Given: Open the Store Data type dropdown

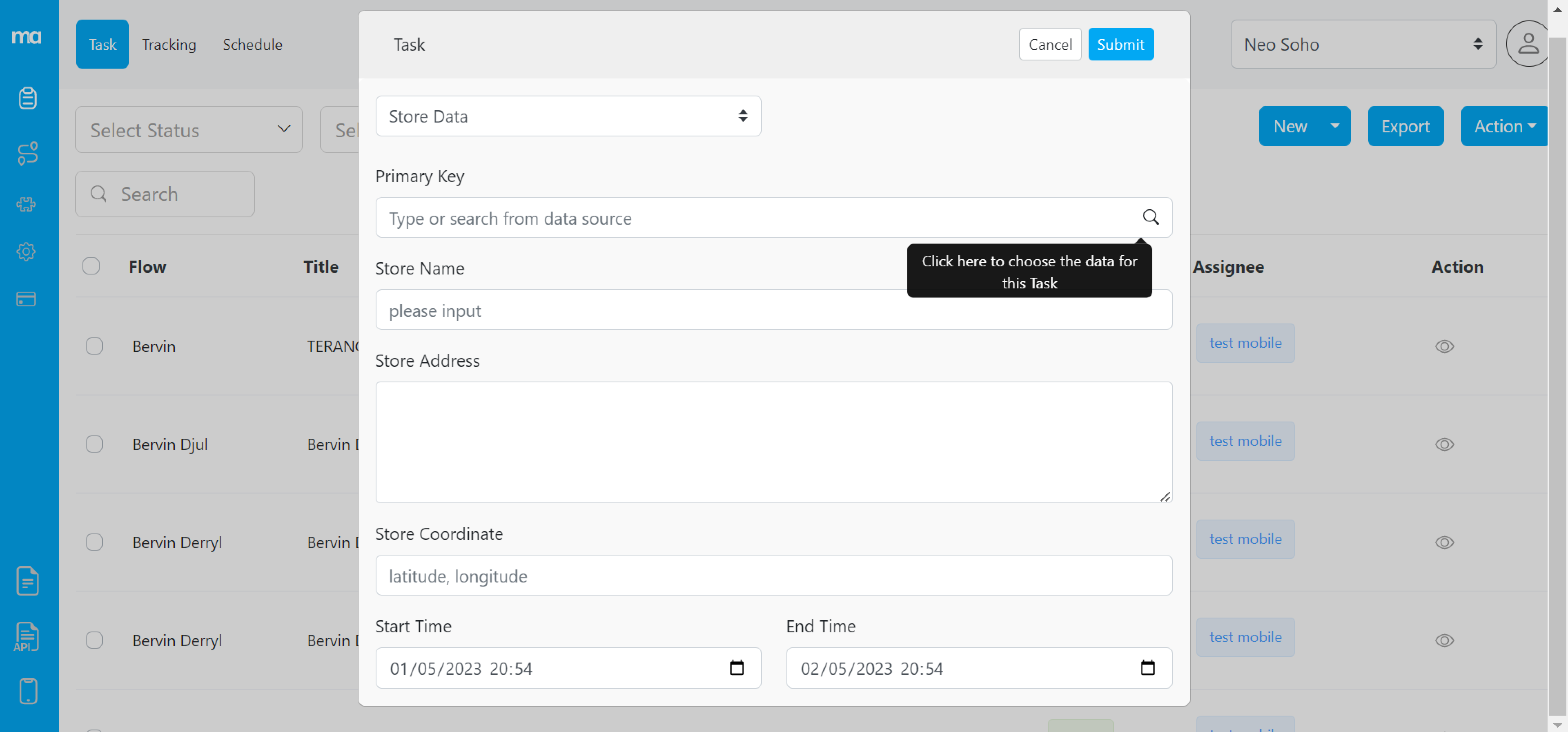Looking at the screenshot, I should [568, 116].
